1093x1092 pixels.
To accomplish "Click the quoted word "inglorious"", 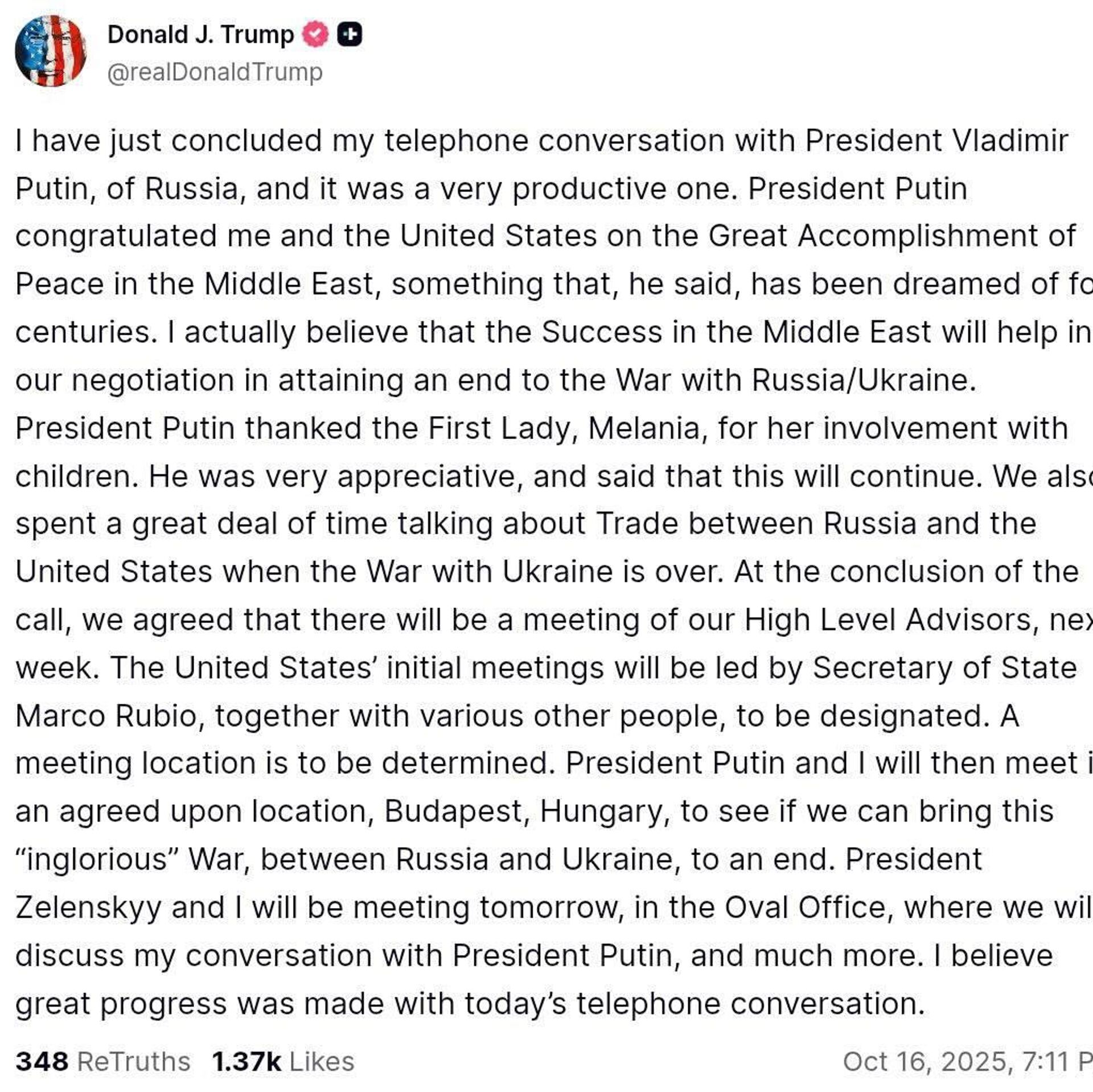I will pyautogui.click(x=98, y=859).
